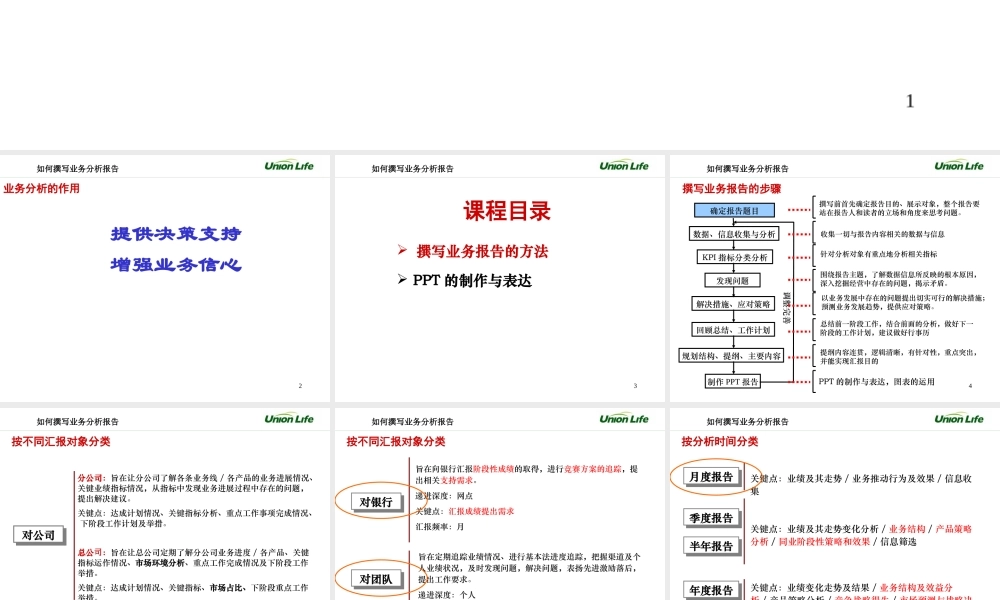
Task: Select the 解决措施、应对策略 flowchart box
Action: [733, 304]
